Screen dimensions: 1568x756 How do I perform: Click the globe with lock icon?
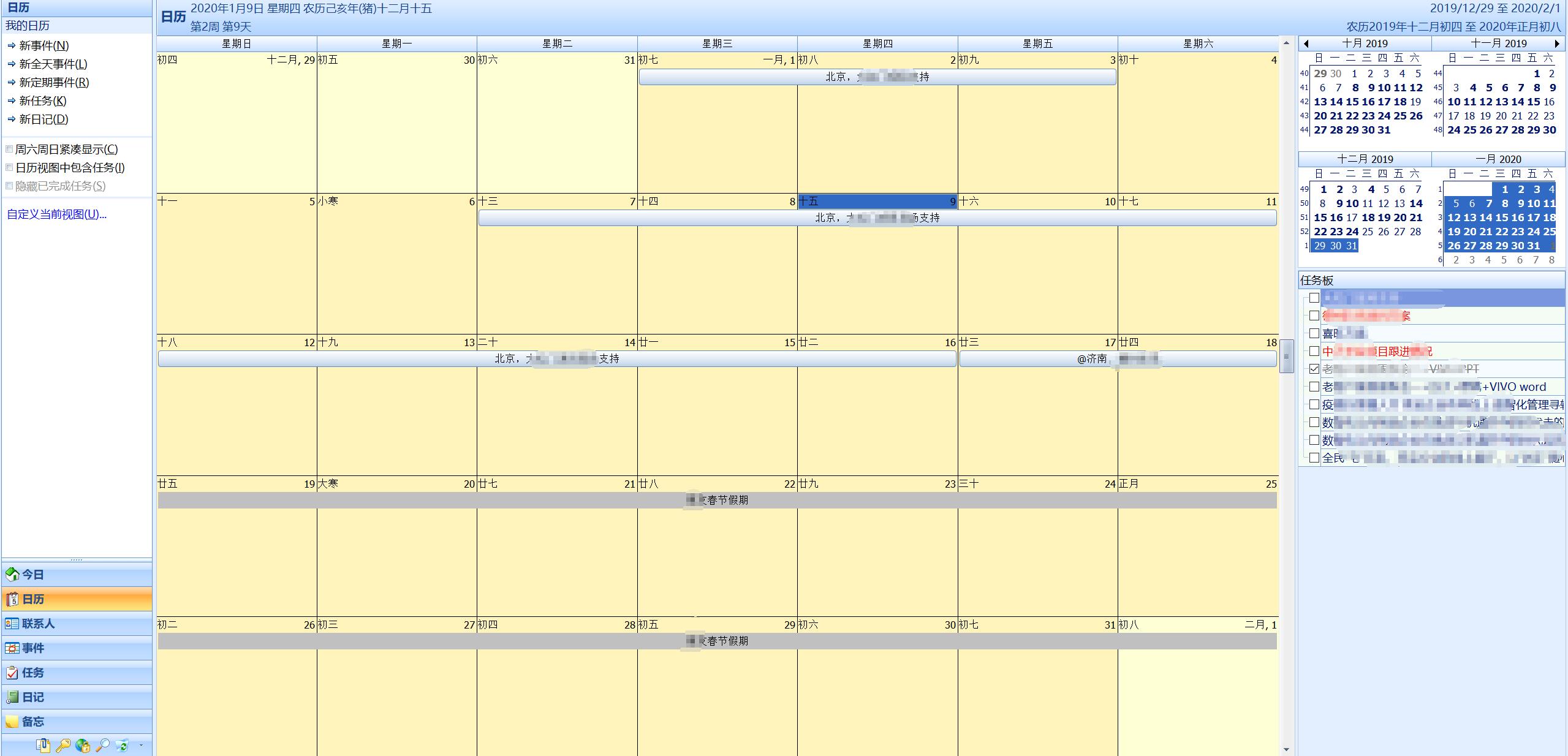(83, 745)
